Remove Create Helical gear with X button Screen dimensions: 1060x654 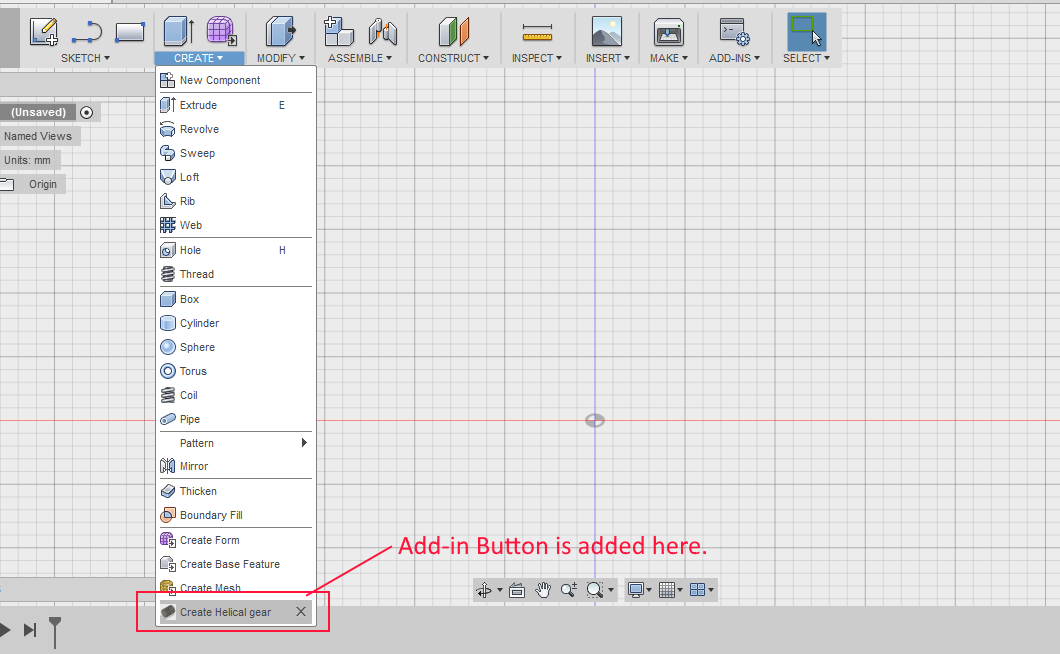click(301, 612)
